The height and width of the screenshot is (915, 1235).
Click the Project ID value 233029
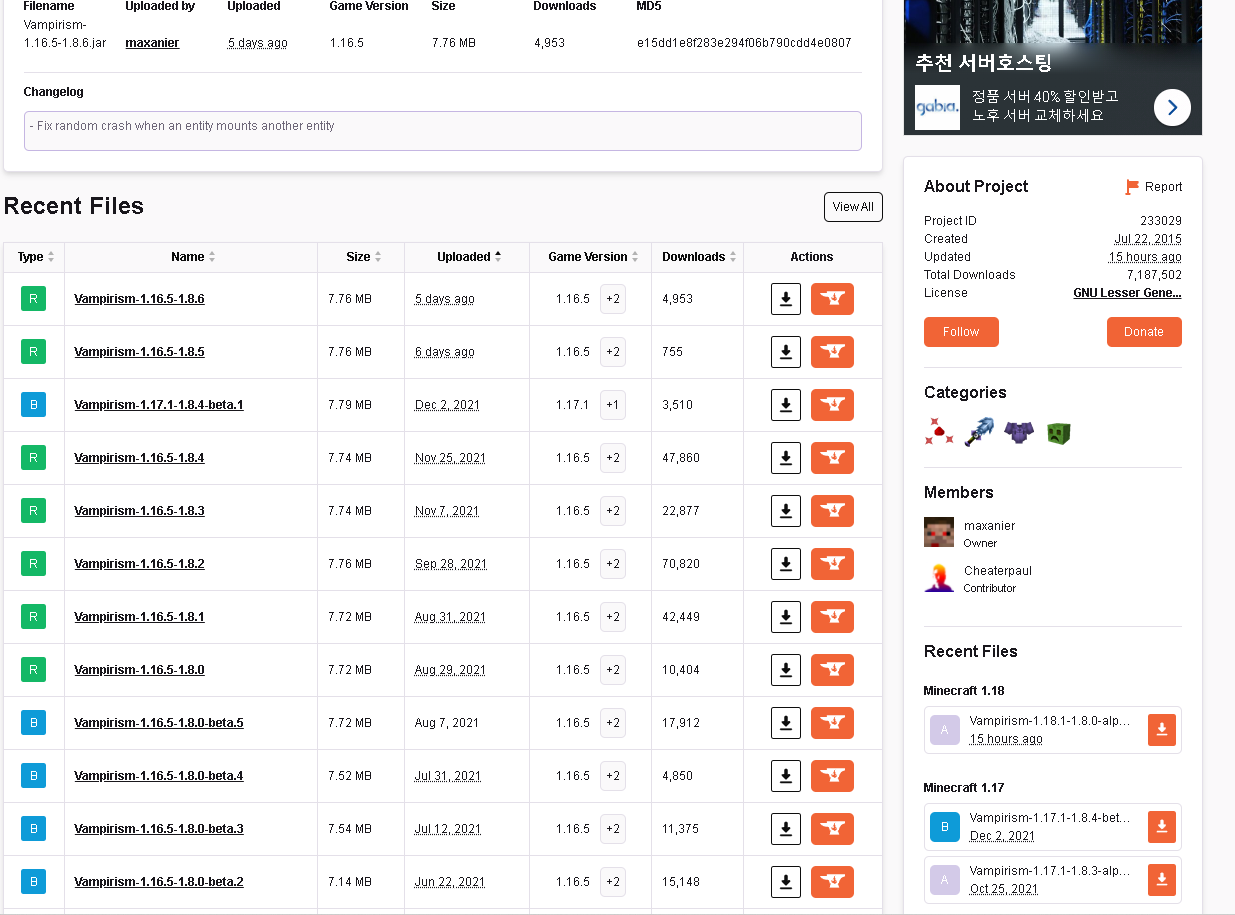point(1161,221)
